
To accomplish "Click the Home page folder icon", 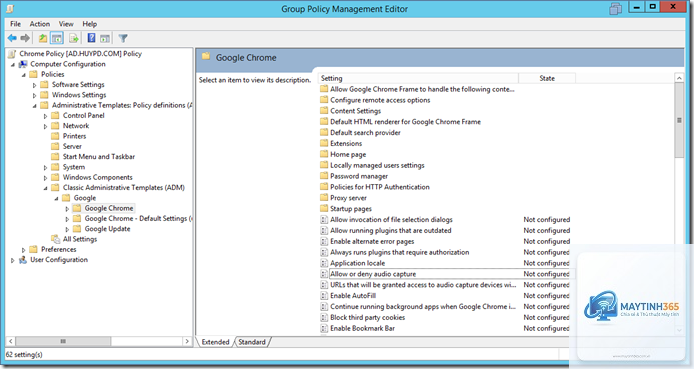I will (x=324, y=154).
